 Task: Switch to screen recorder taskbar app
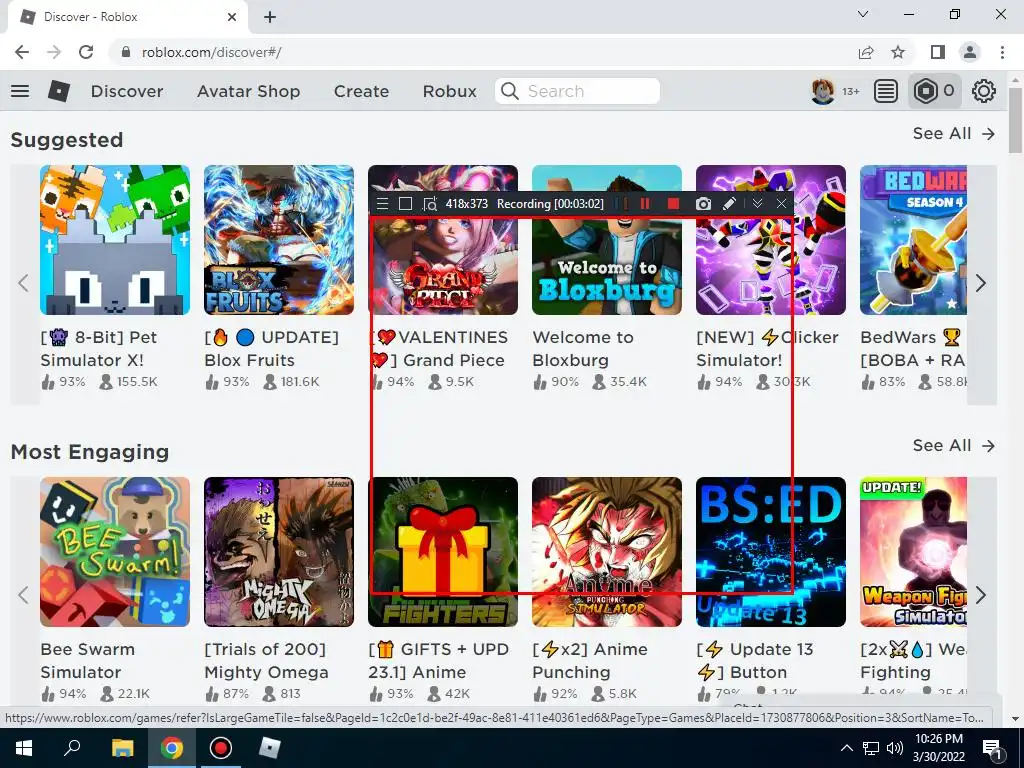[221, 748]
